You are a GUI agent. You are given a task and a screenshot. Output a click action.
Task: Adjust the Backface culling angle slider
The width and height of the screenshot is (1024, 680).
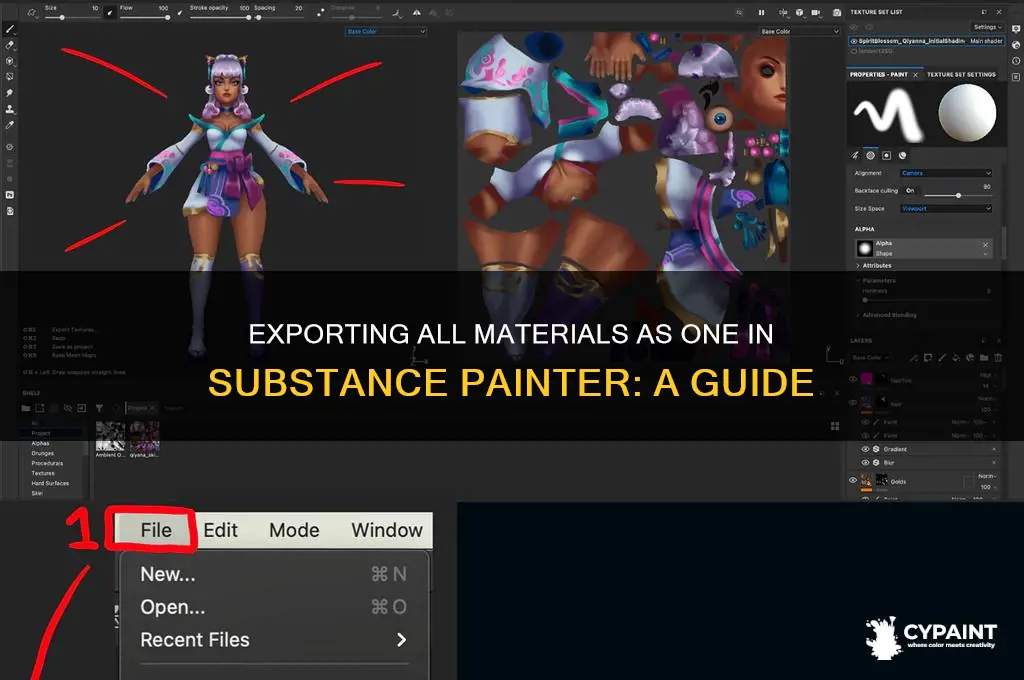[x=958, y=195]
